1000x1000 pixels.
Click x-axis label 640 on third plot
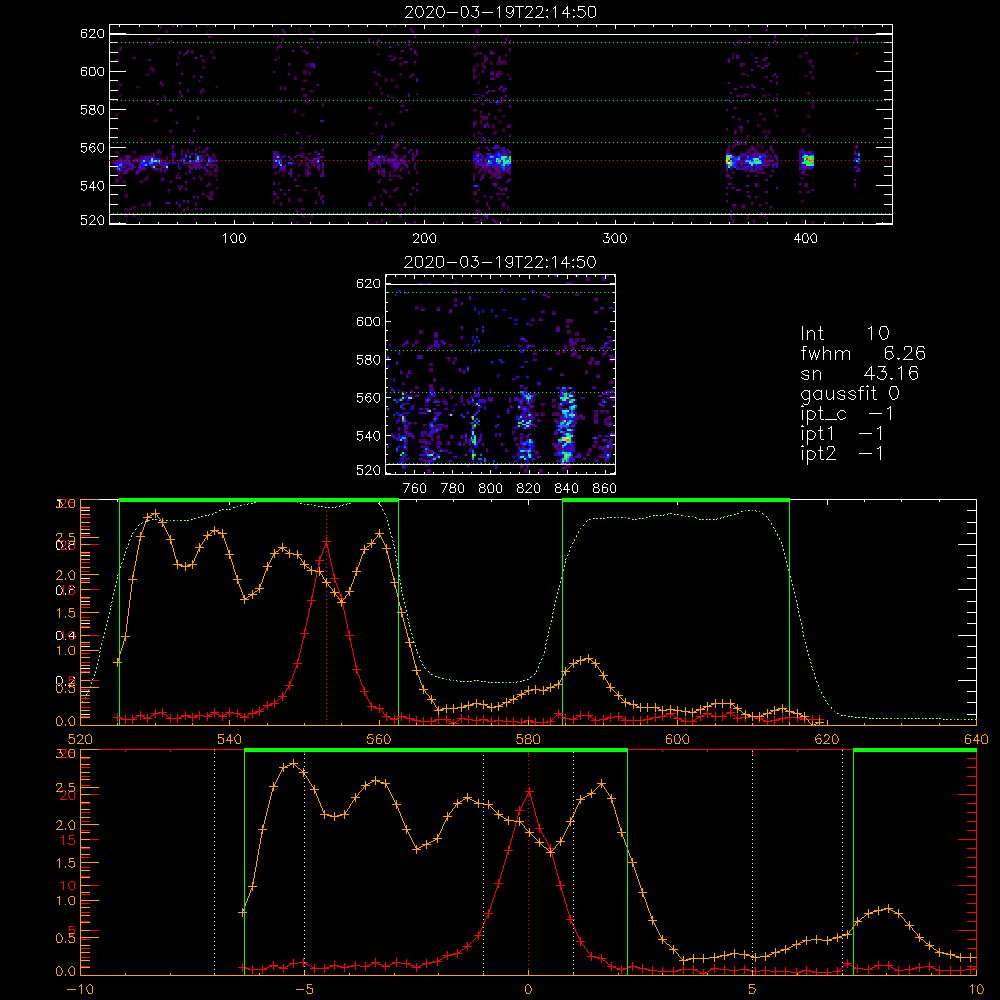click(x=976, y=740)
